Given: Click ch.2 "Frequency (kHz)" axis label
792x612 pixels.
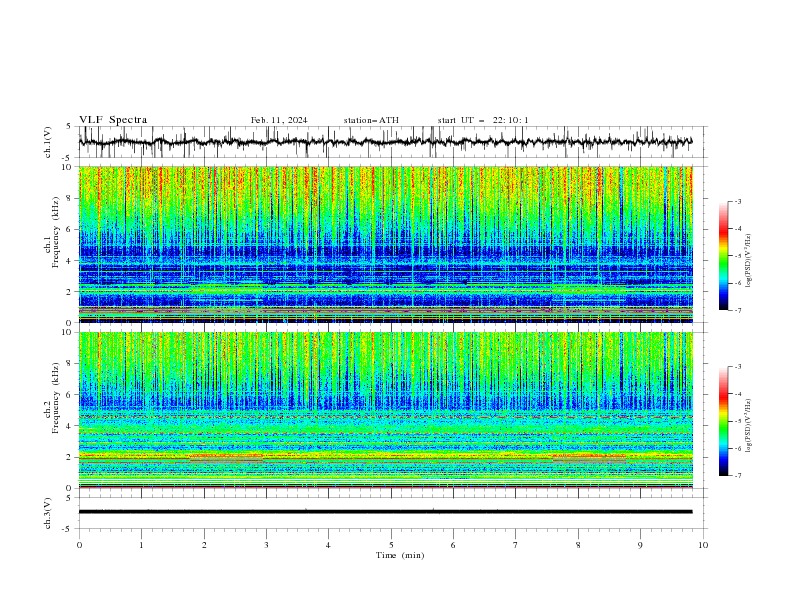Looking at the screenshot, I should [56, 398].
